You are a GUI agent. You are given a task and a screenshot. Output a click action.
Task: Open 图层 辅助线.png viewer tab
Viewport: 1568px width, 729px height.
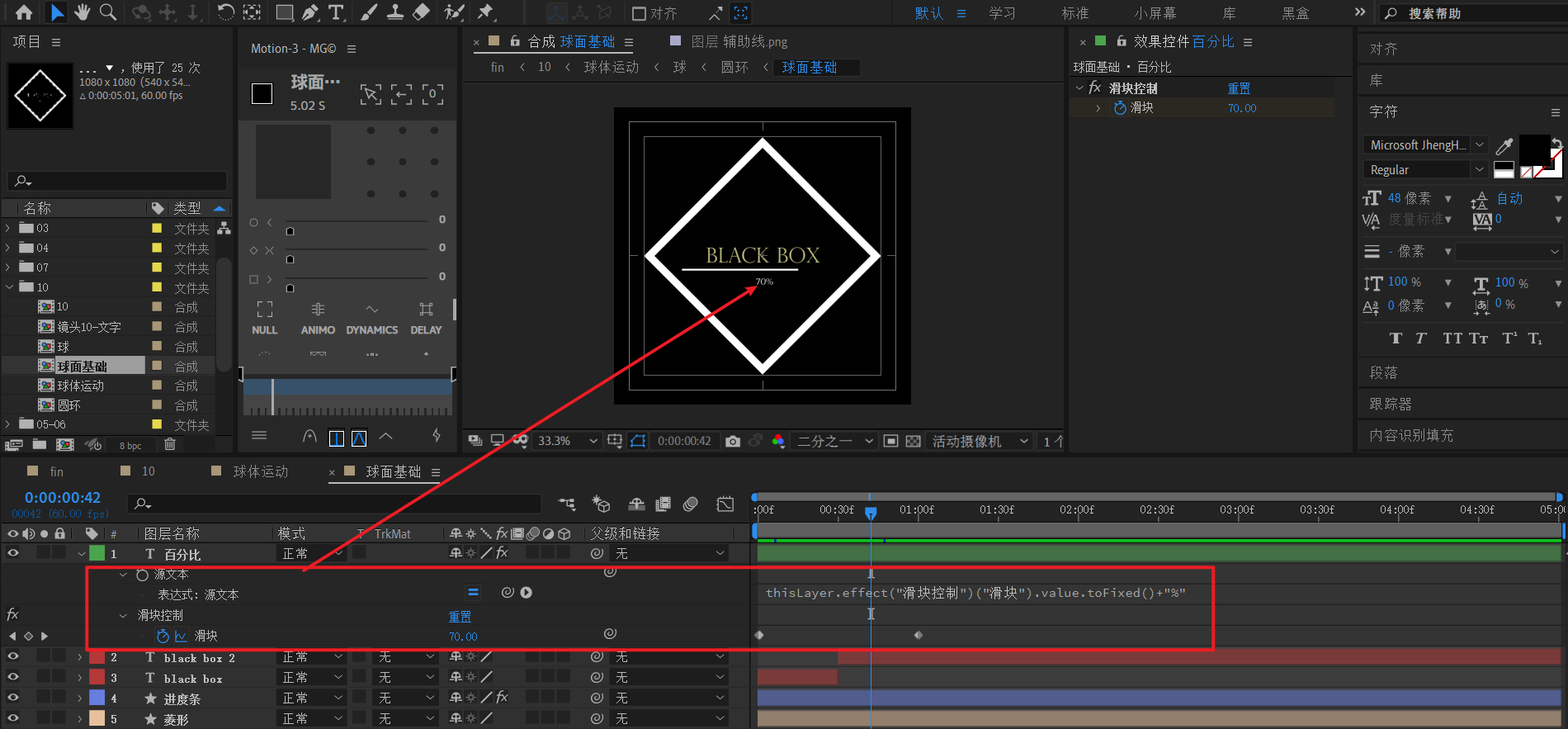tap(739, 42)
